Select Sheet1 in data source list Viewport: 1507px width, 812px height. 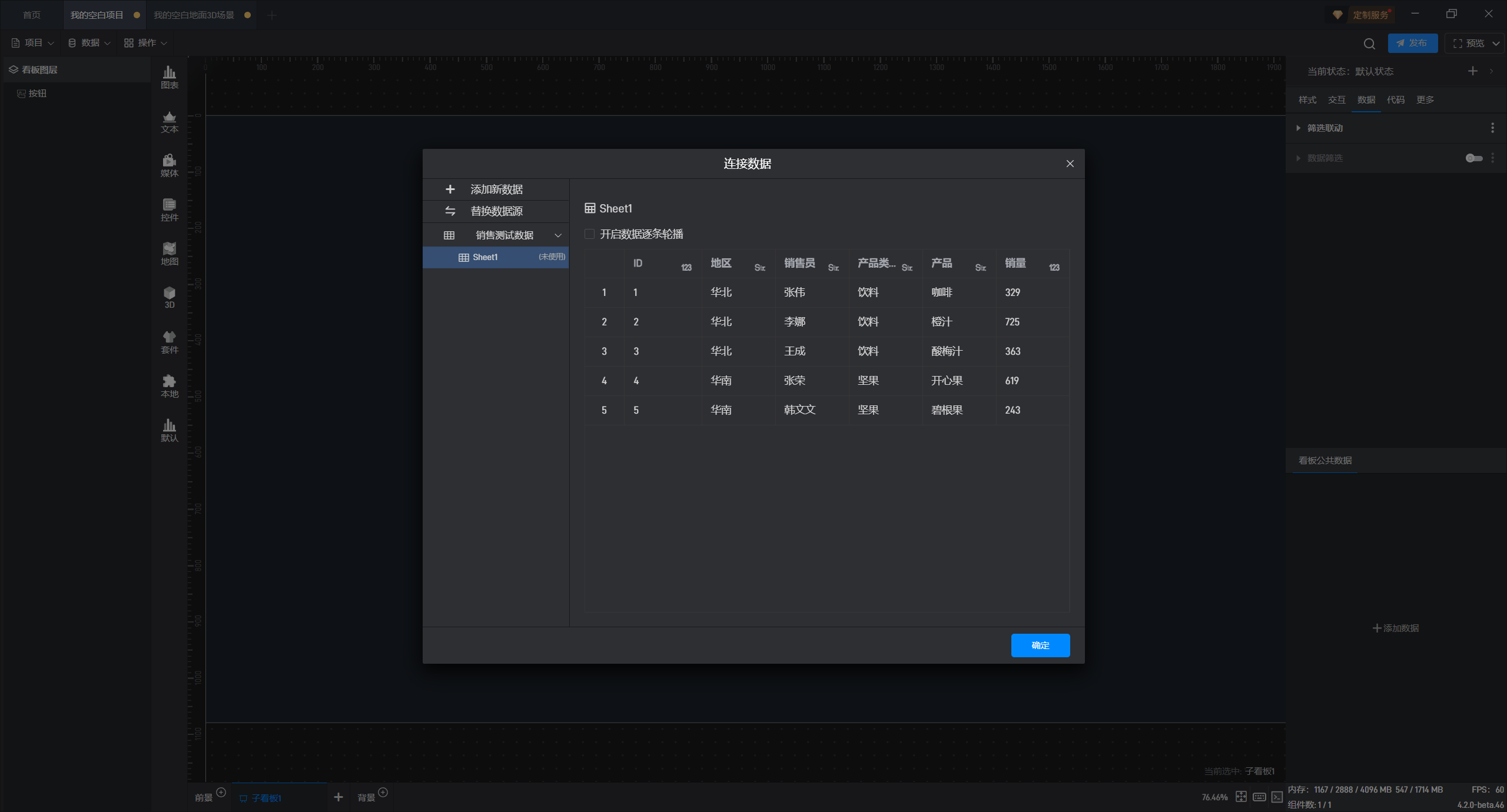(x=485, y=257)
